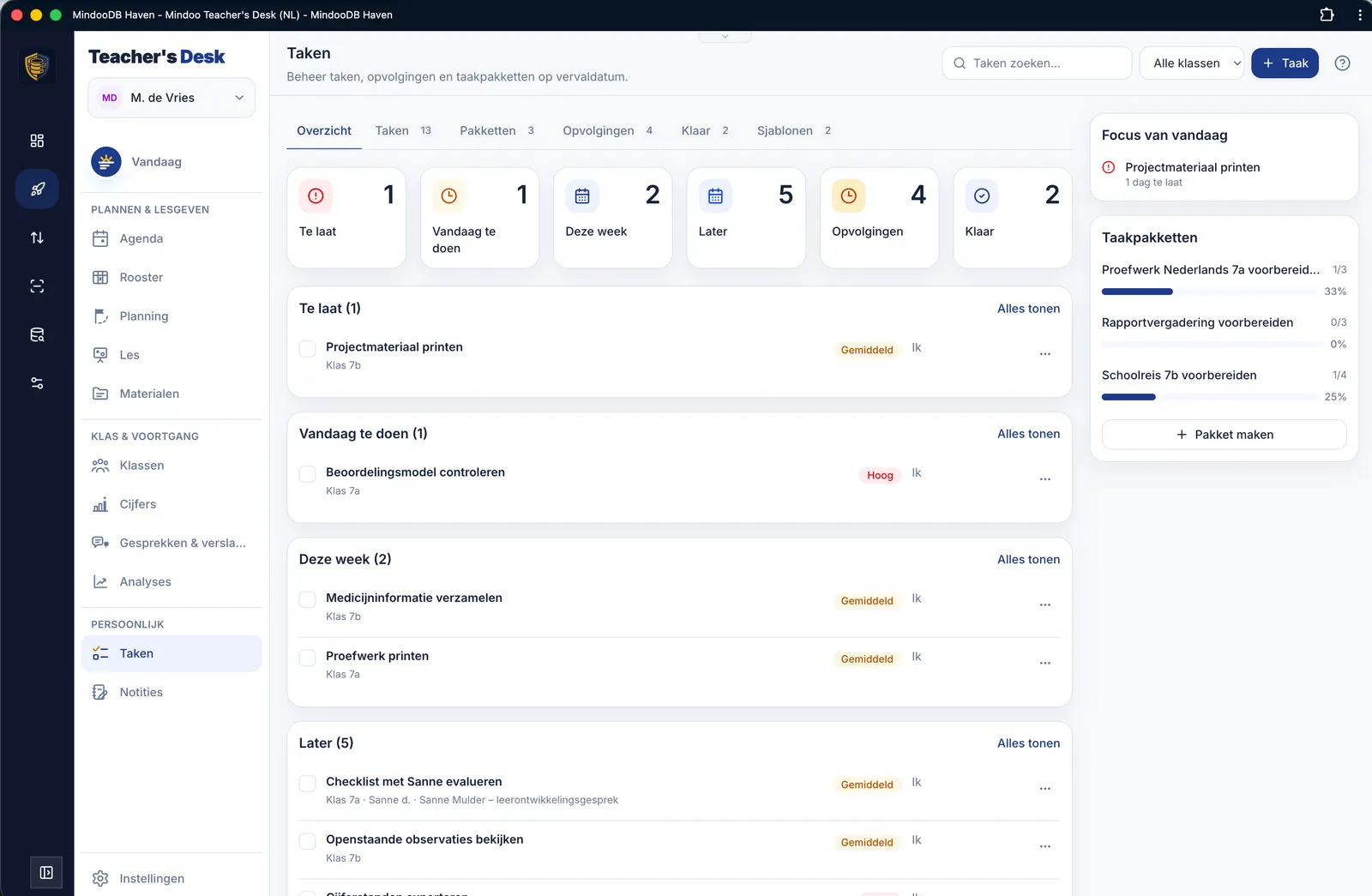Click the scan frame icon in left rail
The image size is (1372, 896).
point(37,286)
